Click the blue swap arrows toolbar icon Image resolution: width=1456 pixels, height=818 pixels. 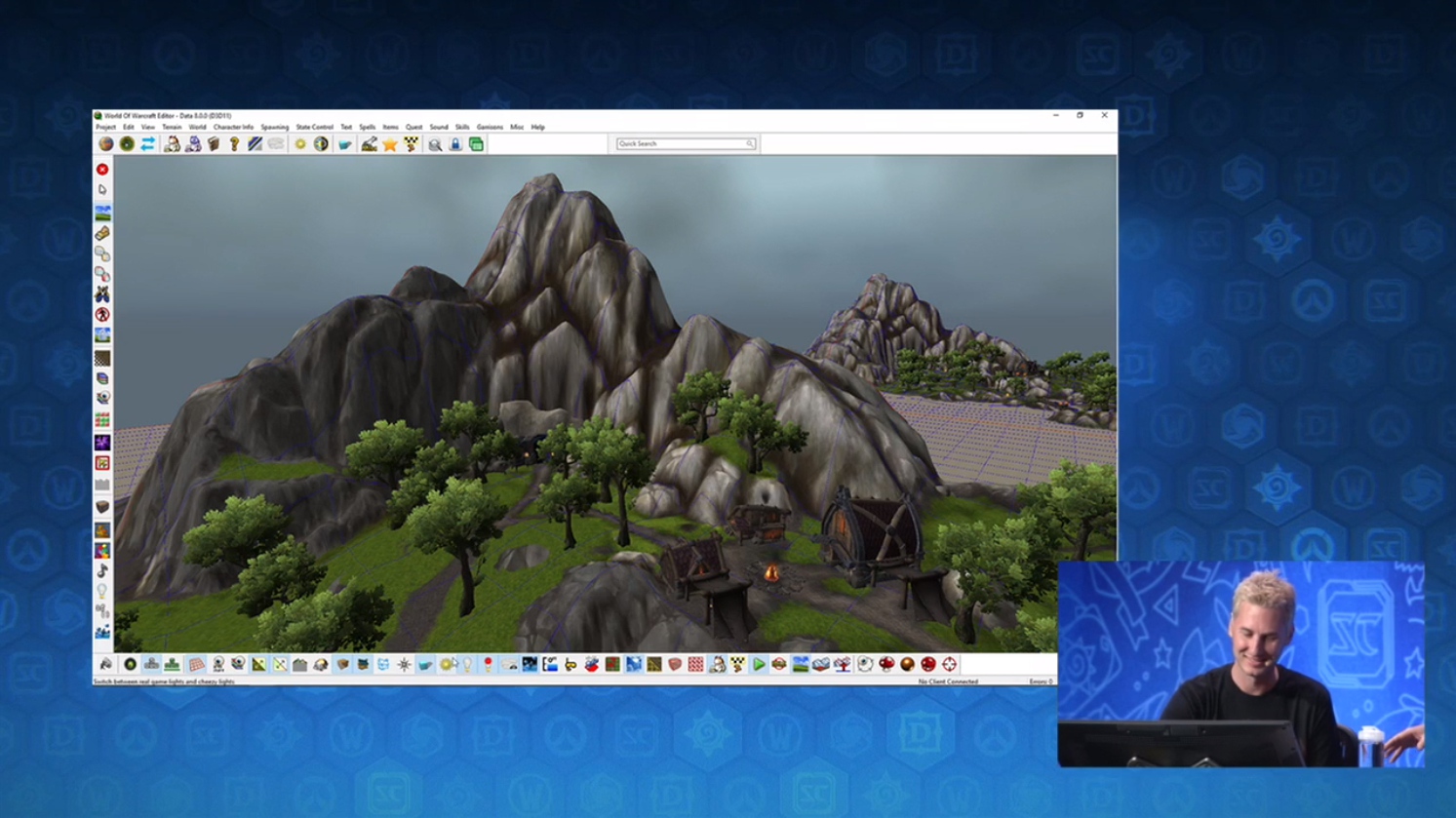147,144
